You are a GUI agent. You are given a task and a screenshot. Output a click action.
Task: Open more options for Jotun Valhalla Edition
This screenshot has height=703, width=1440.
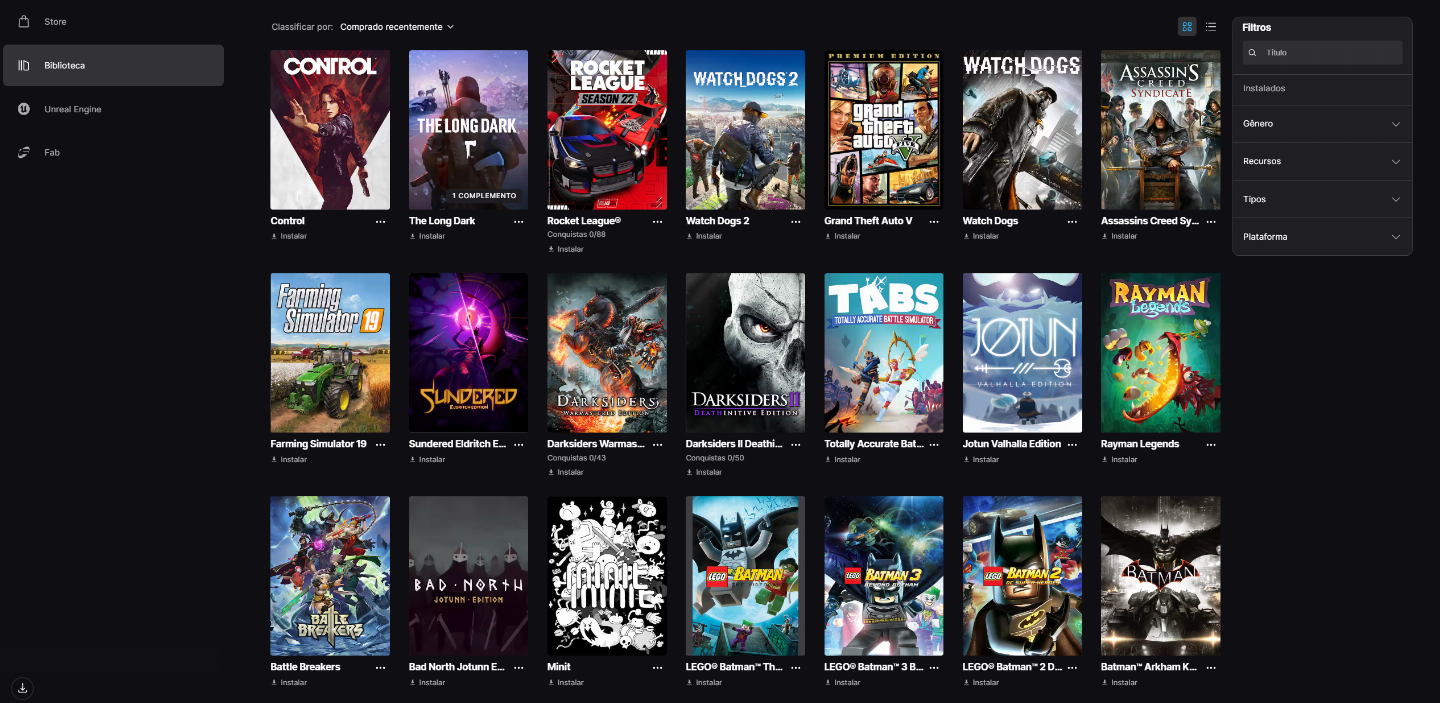pos(1072,445)
